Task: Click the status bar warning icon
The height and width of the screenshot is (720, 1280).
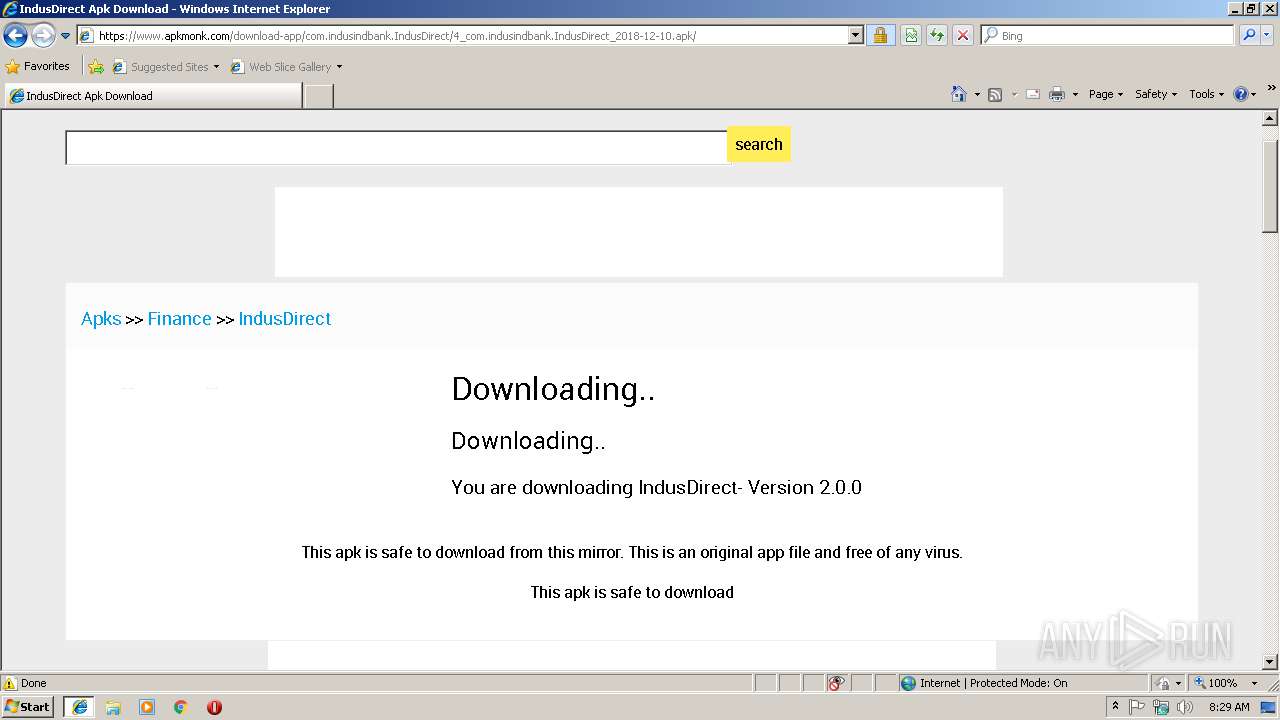Action: [x=10, y=683]
